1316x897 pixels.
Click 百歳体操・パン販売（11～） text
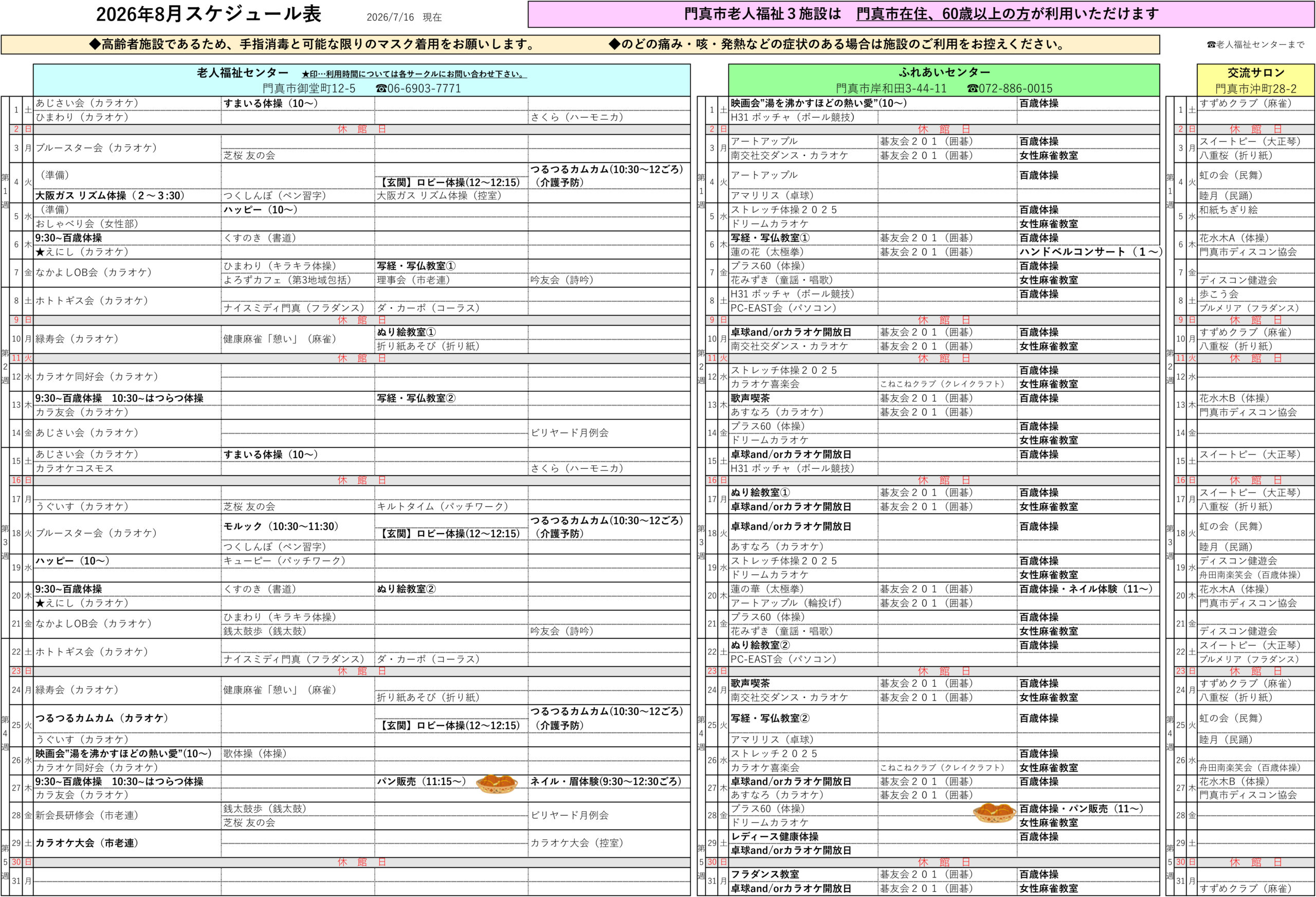coord(1081,809)
